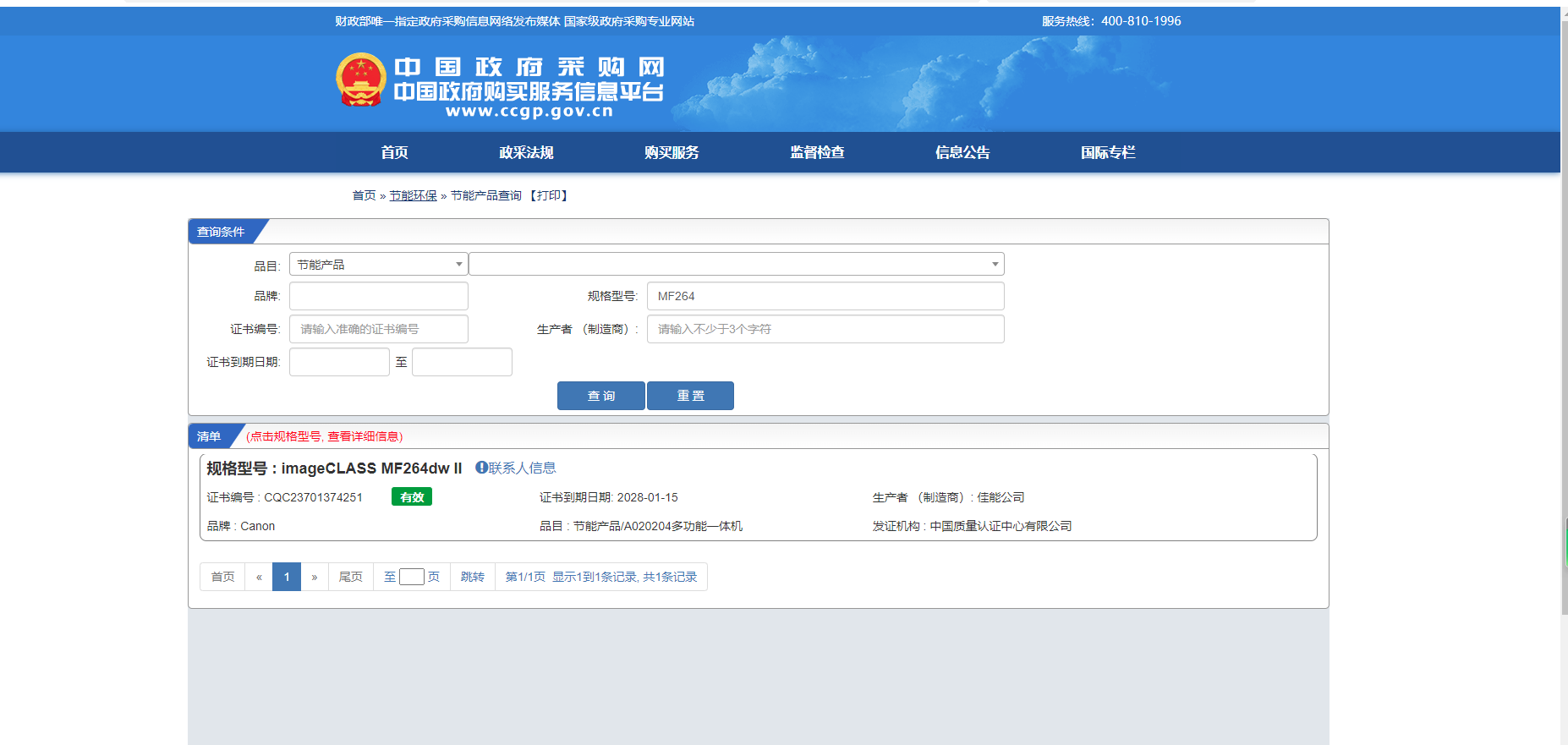Click the 尾页 last-page button

(x=350, y=577)
